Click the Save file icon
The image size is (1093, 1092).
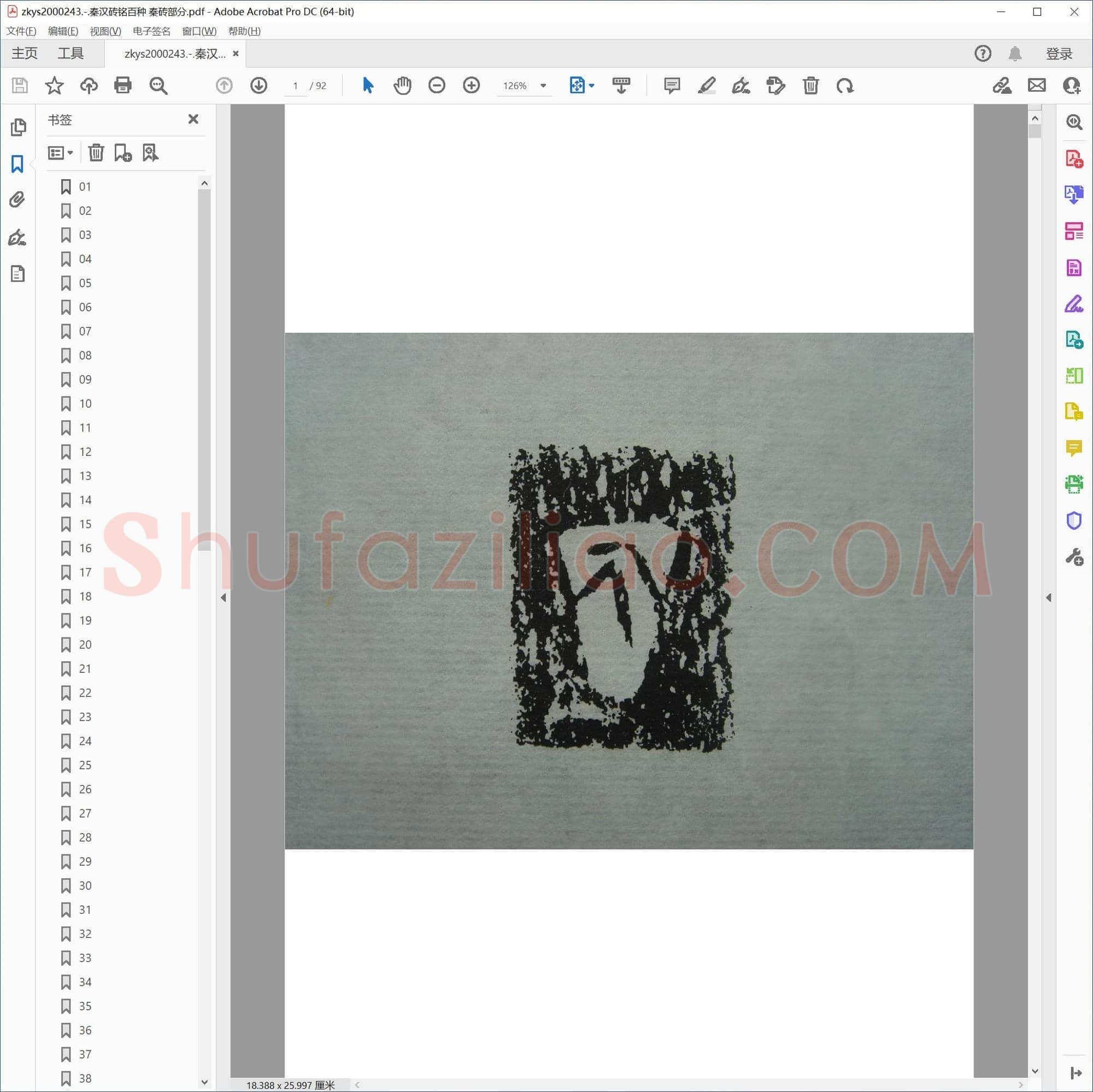coord(20,85)
